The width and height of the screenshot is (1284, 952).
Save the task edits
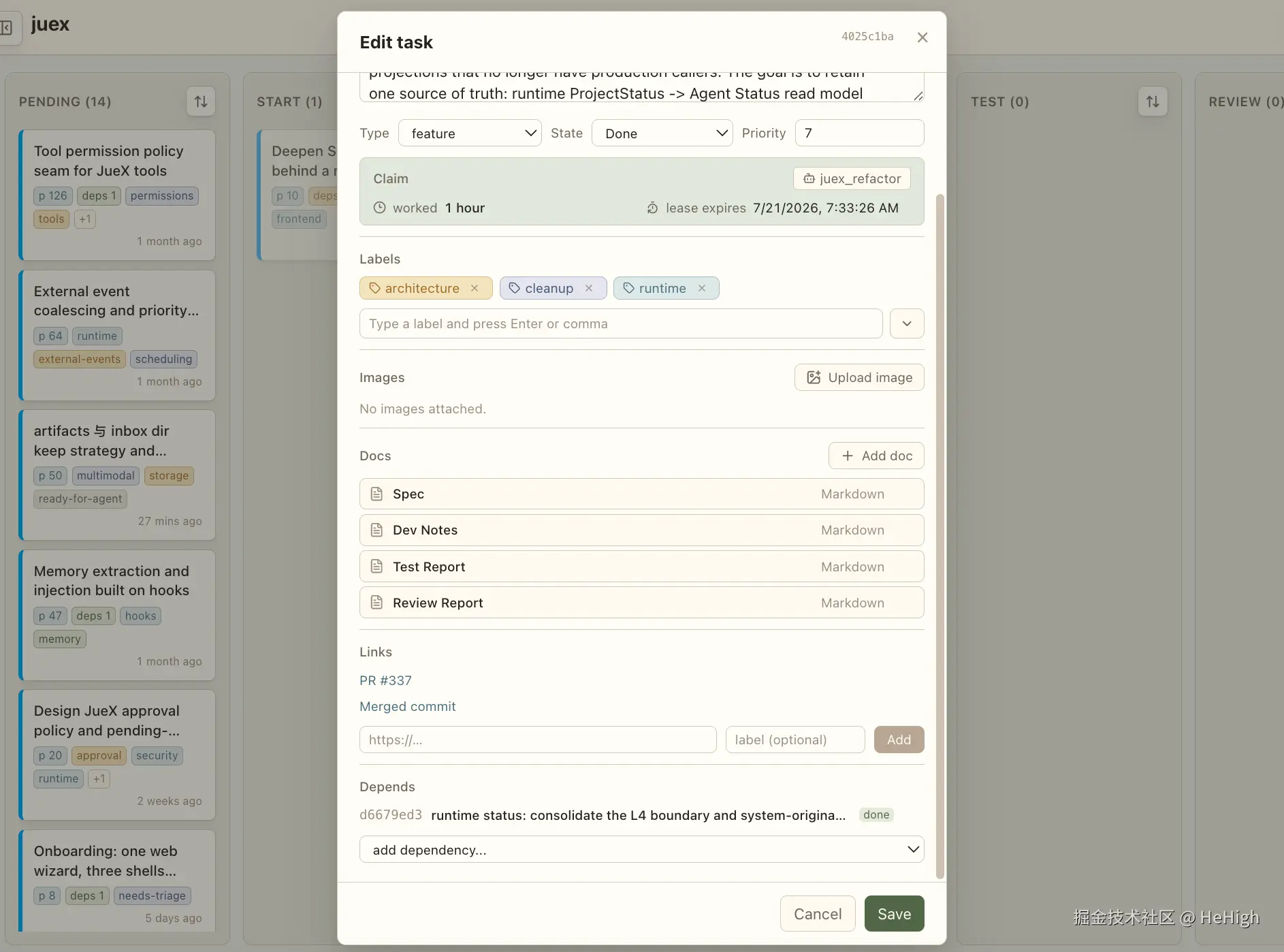click(895, 913)
